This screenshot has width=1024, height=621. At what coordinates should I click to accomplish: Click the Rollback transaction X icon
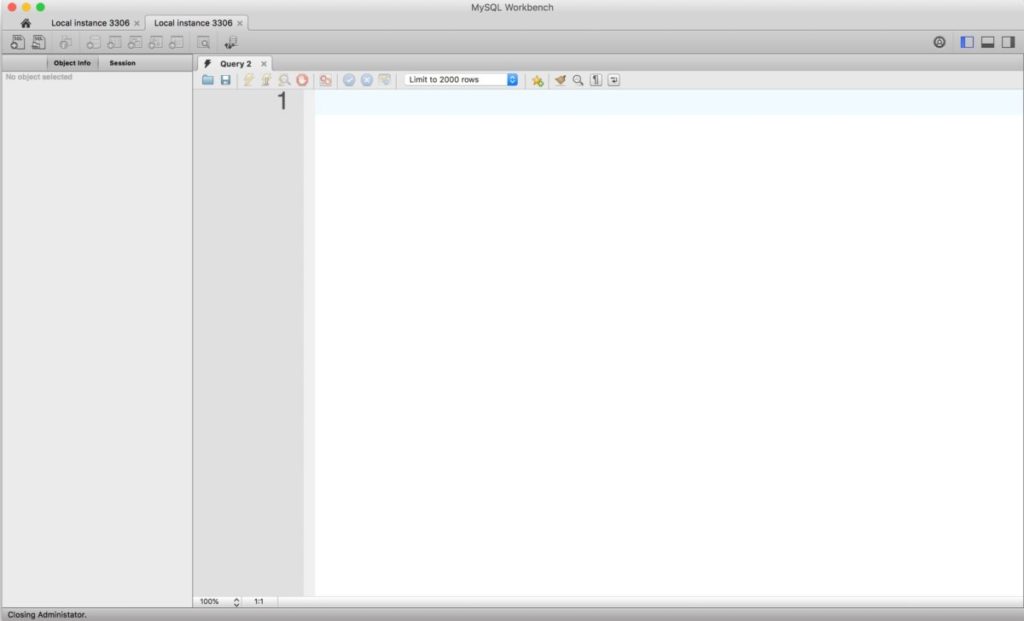pyautogui.click(x=366, y=80)
